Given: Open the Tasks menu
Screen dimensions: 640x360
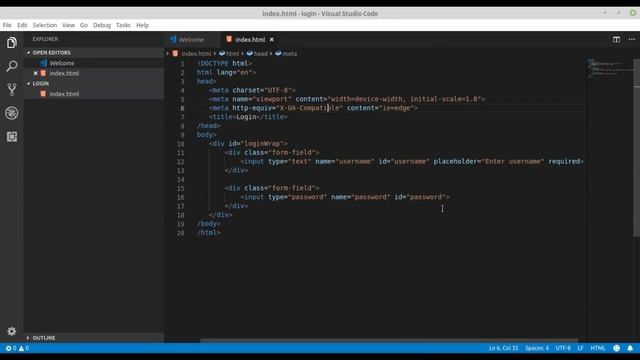Looking at the screenshot, I should coord(123,25).
